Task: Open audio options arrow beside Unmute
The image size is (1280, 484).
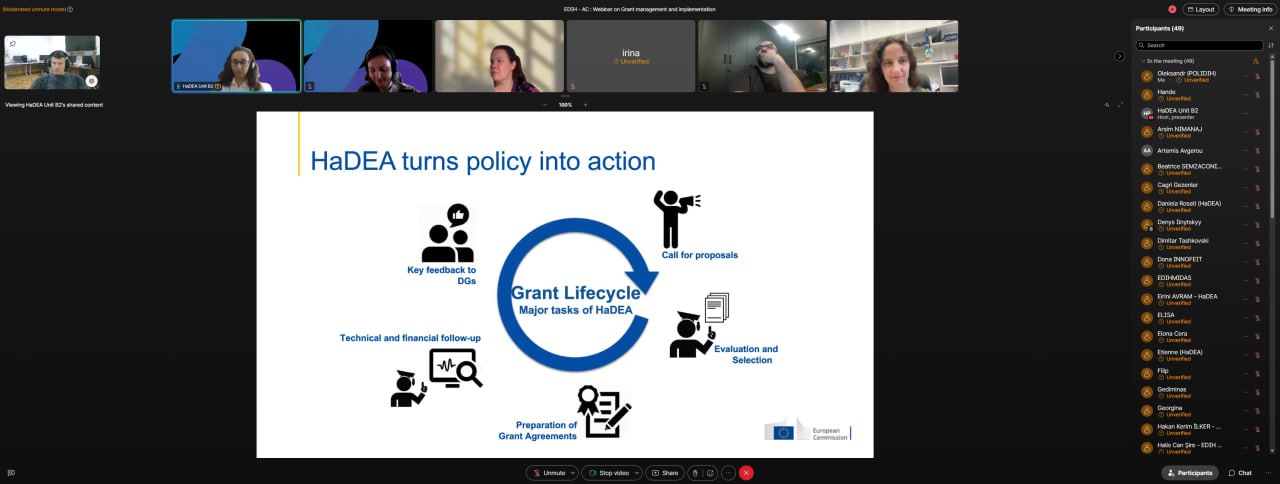Action: pos(573,473)
